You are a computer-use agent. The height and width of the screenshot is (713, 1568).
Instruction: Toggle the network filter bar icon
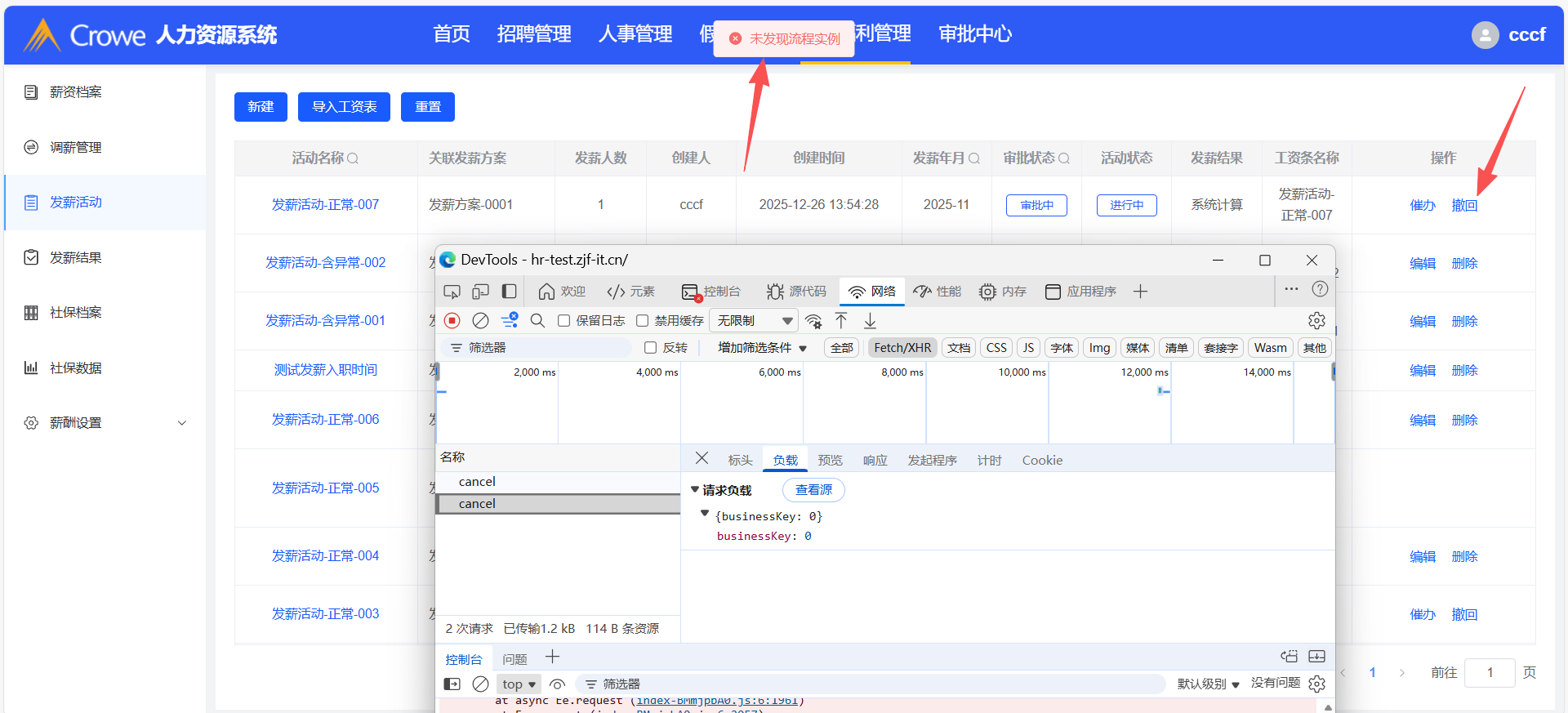(510, 320)
